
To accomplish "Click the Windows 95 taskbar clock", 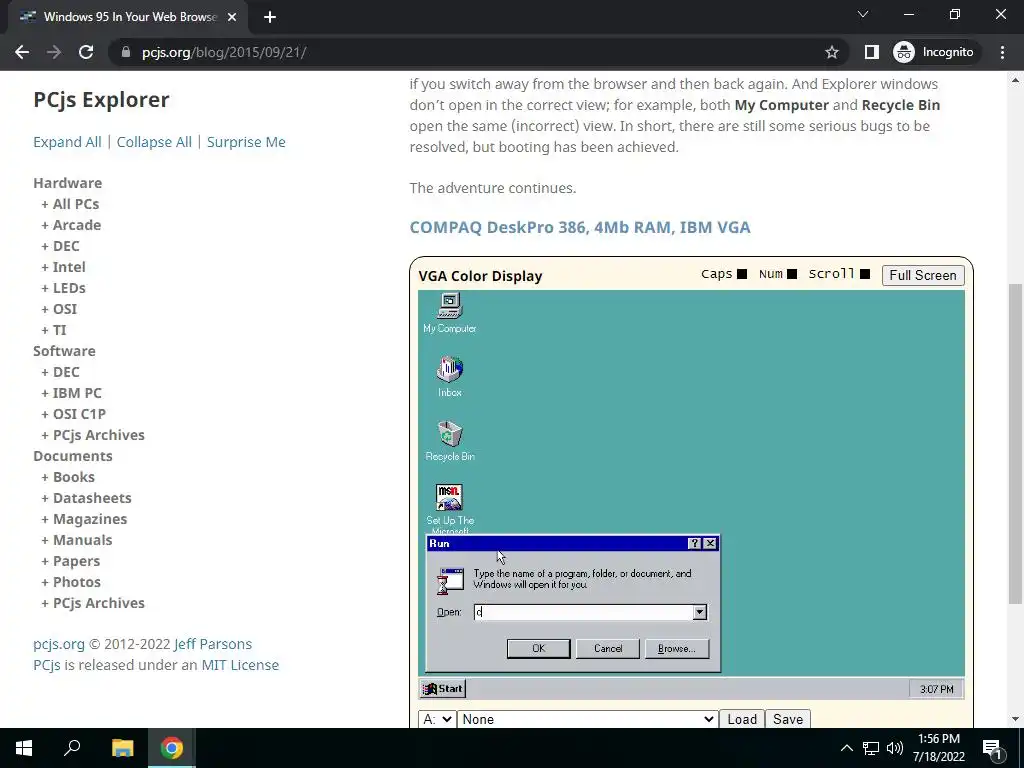I will point(936,689).
